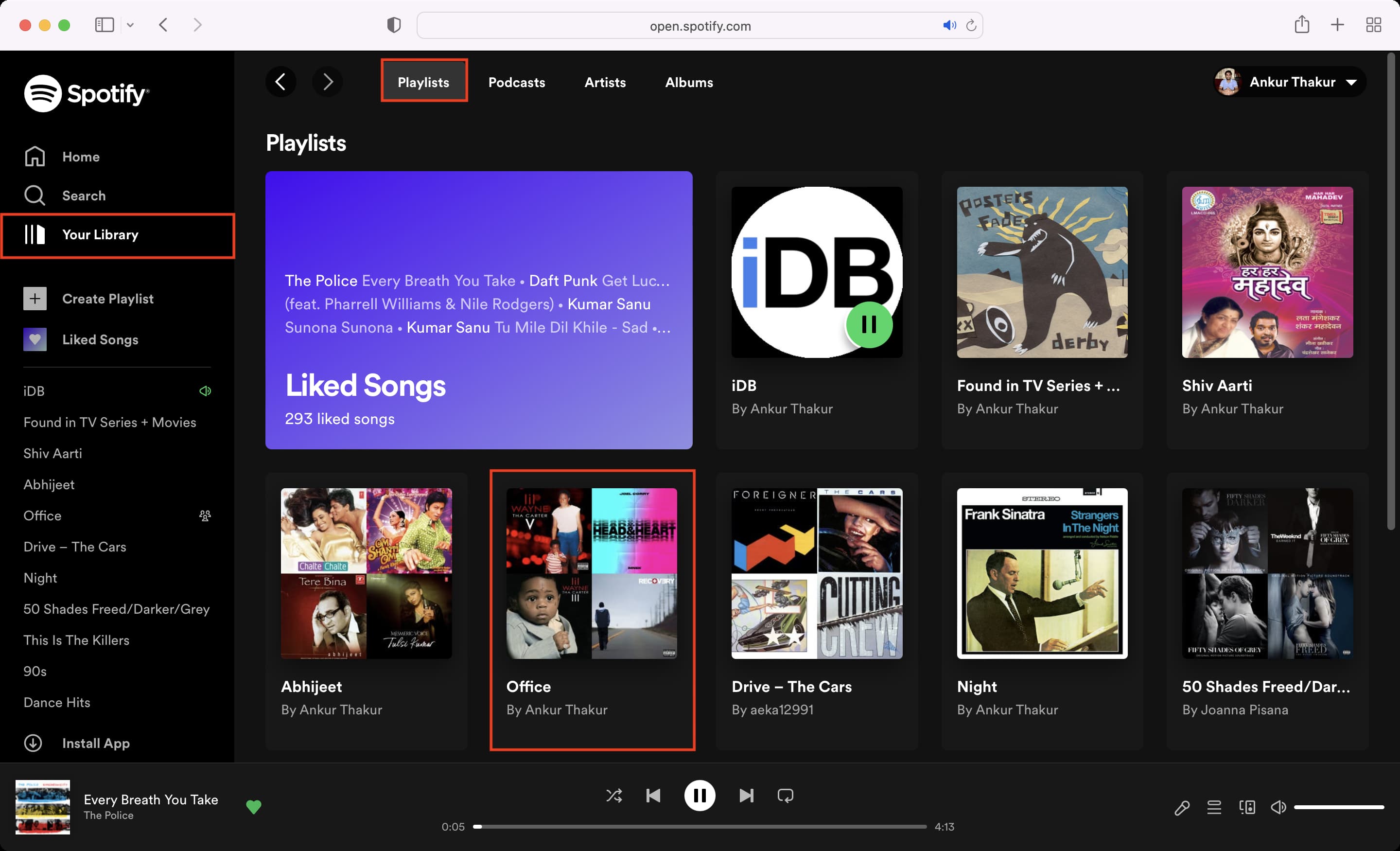Select 50 Shades Freed/Darker/Grey in sidebar
The width and height of the screenshot is (1400, 851).
[x=117, y=609]
